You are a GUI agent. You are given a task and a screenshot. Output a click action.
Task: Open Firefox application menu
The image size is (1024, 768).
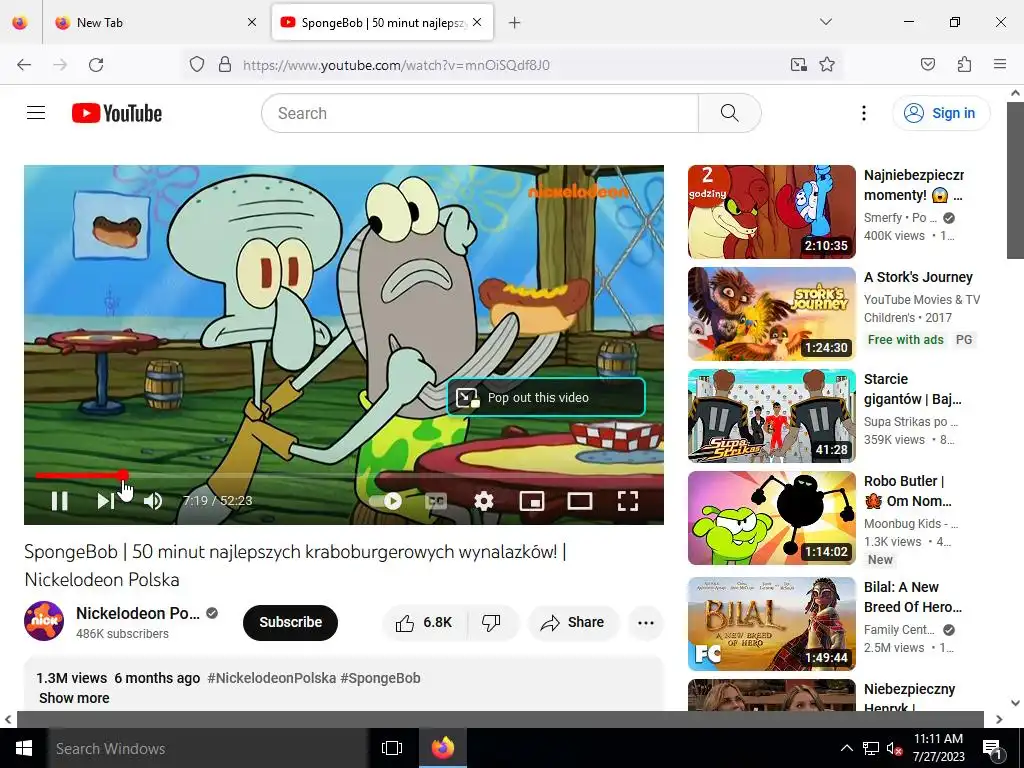1000,64
